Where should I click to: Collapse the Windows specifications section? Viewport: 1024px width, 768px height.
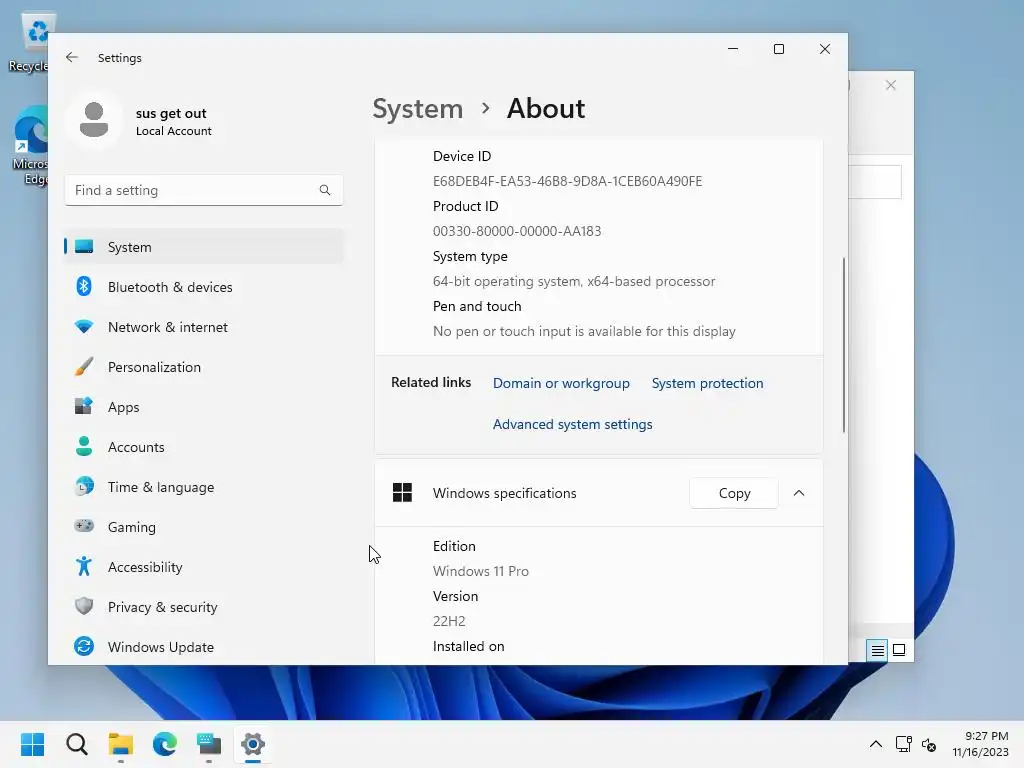(799, 493)
